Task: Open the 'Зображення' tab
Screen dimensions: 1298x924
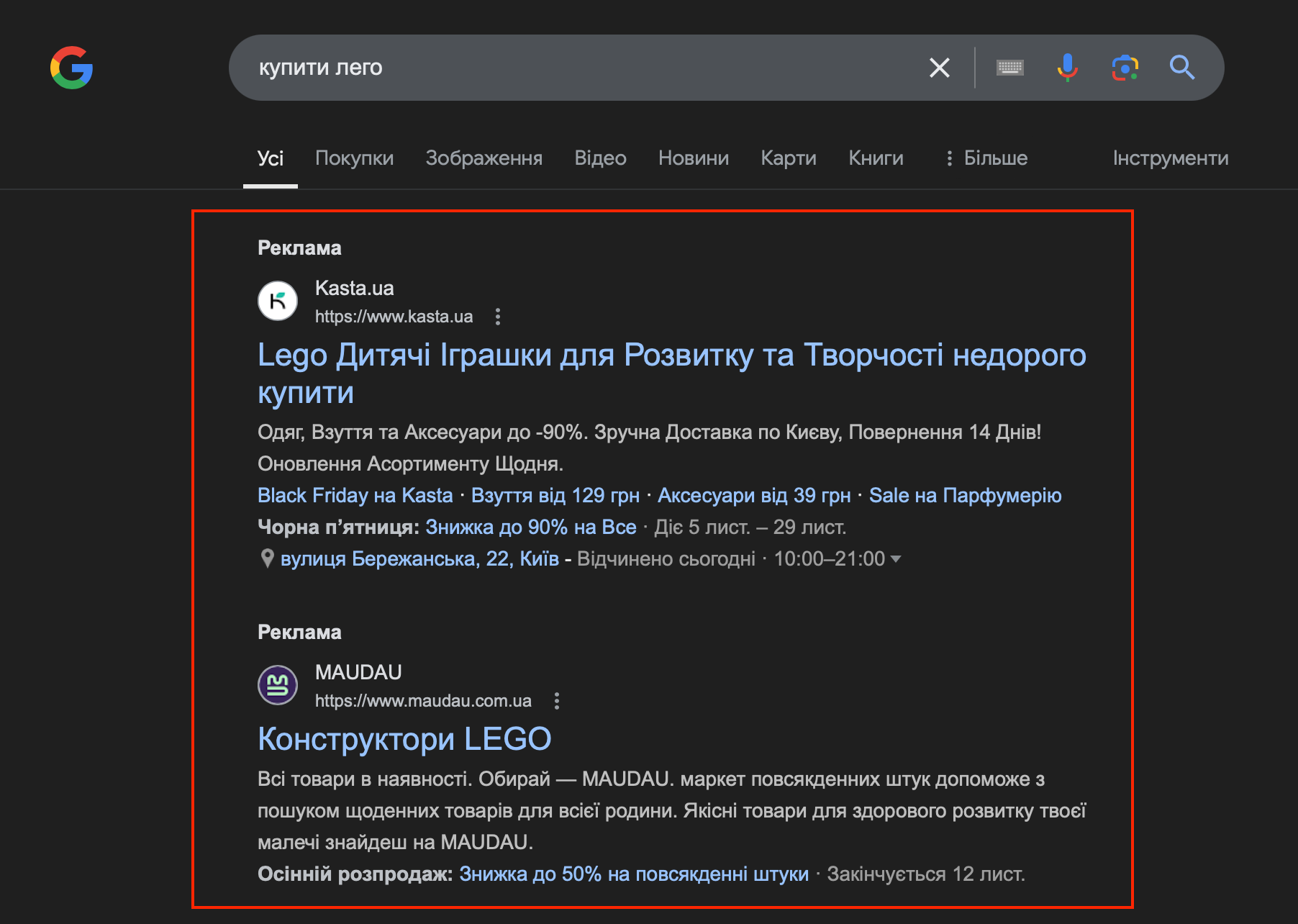Action: tap(484, 158)
